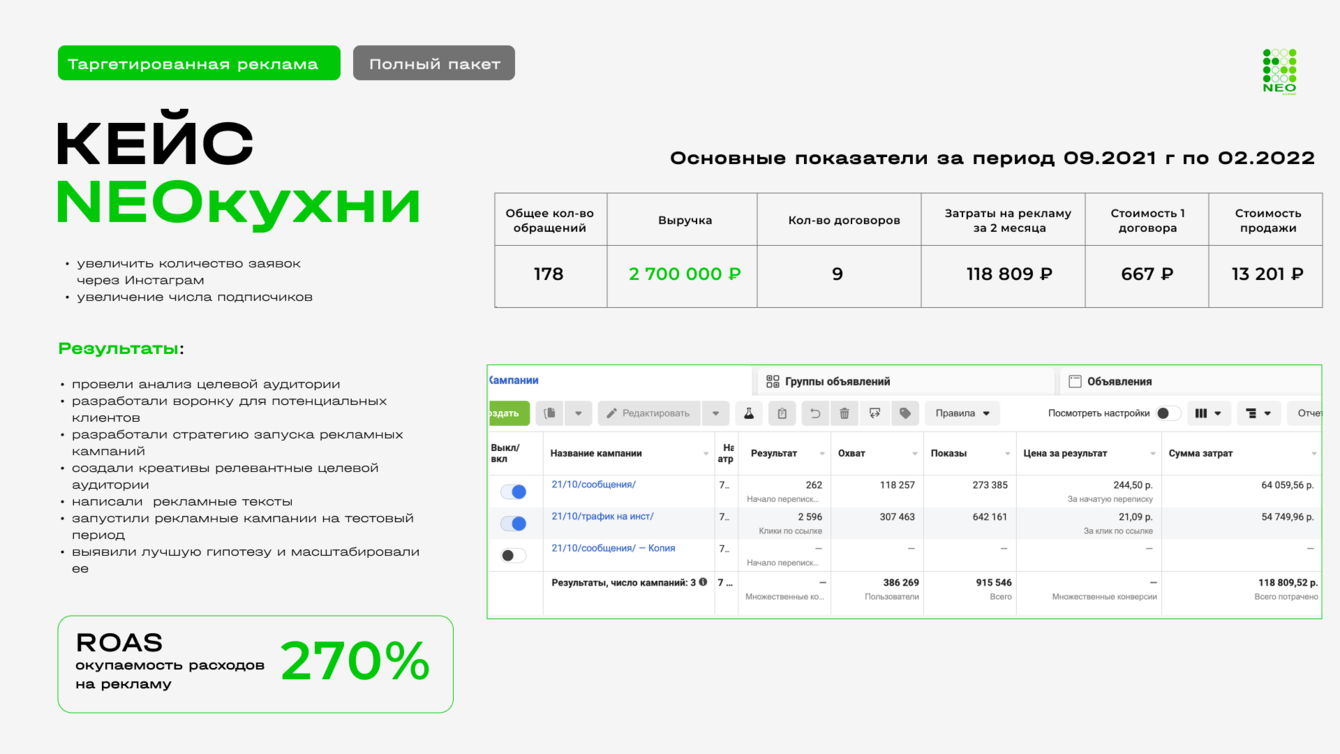
Task: Click the Таргетированная реклама green tag
Action: click(199, 63)
